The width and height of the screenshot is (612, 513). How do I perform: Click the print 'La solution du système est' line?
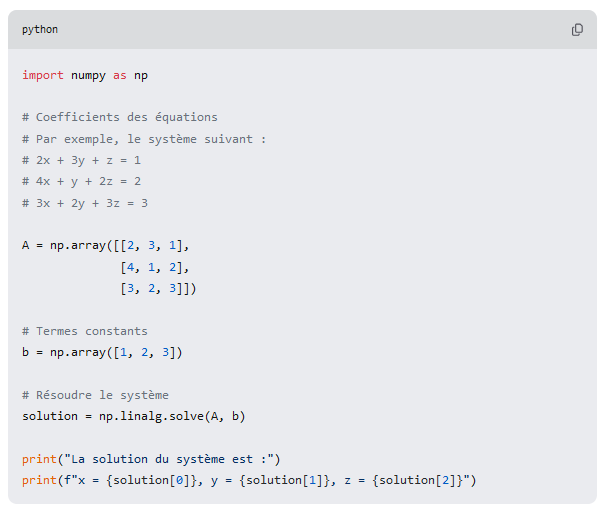pyautogui.click(x=151, y=459)
